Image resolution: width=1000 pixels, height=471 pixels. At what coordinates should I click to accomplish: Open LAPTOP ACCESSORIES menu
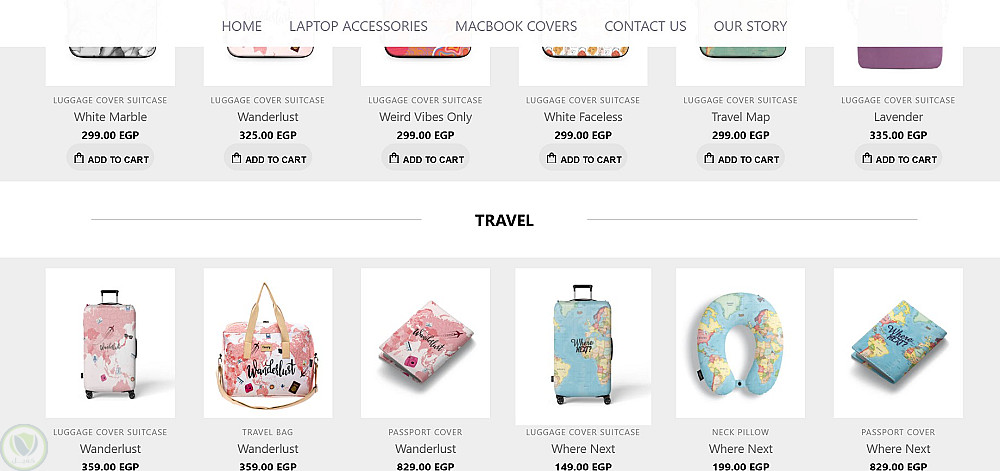(358, 26)
